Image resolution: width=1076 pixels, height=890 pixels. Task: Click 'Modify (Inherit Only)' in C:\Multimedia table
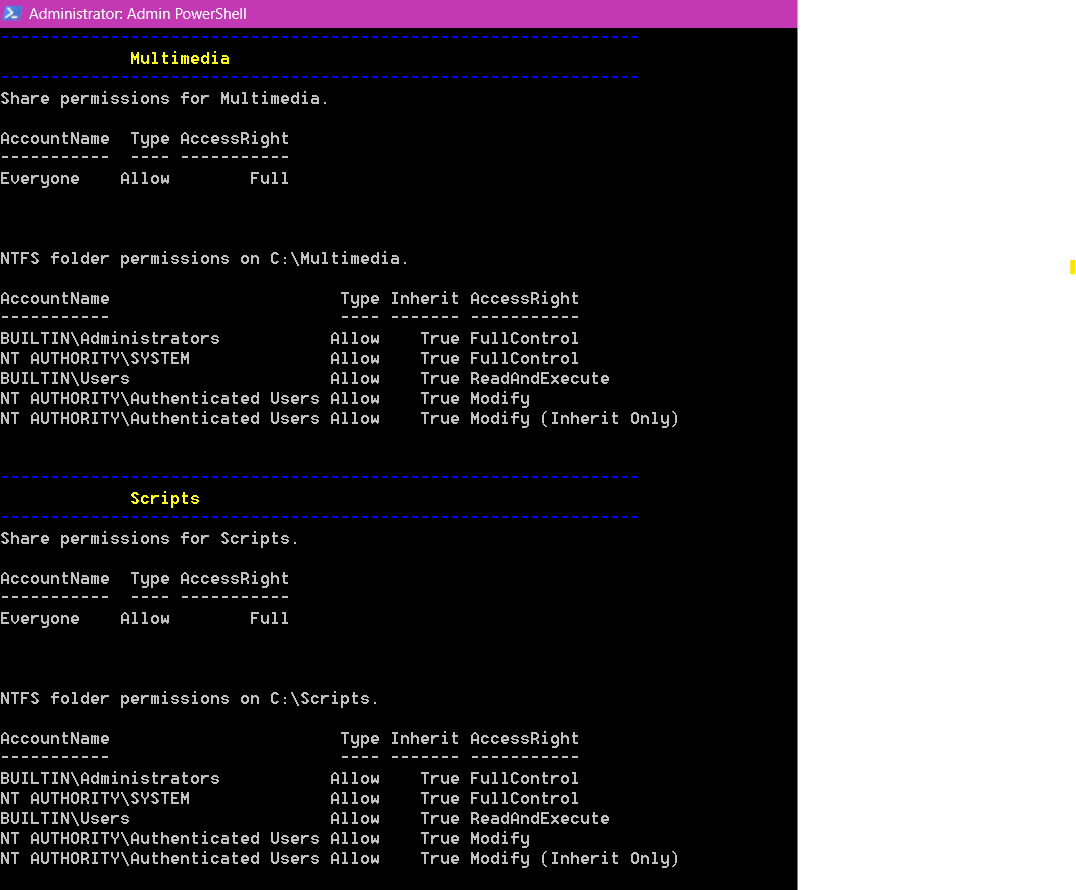pos(574,419)
